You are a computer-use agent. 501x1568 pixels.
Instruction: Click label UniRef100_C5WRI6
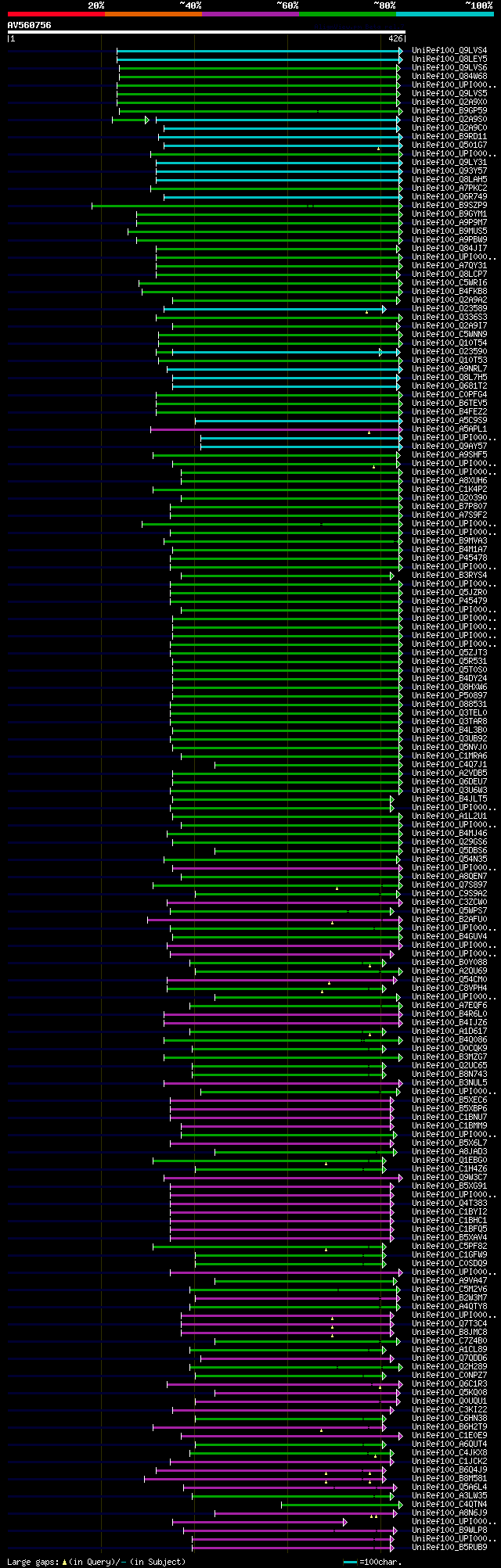449,283
